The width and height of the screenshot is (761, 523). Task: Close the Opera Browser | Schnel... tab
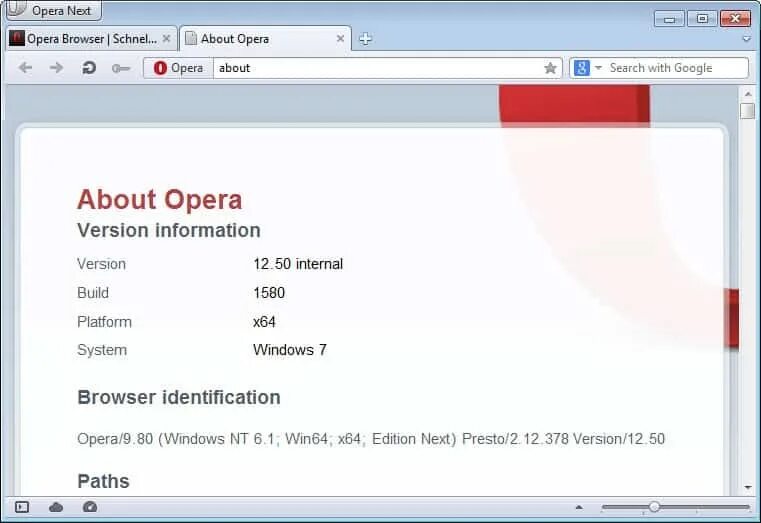(166, 38)
